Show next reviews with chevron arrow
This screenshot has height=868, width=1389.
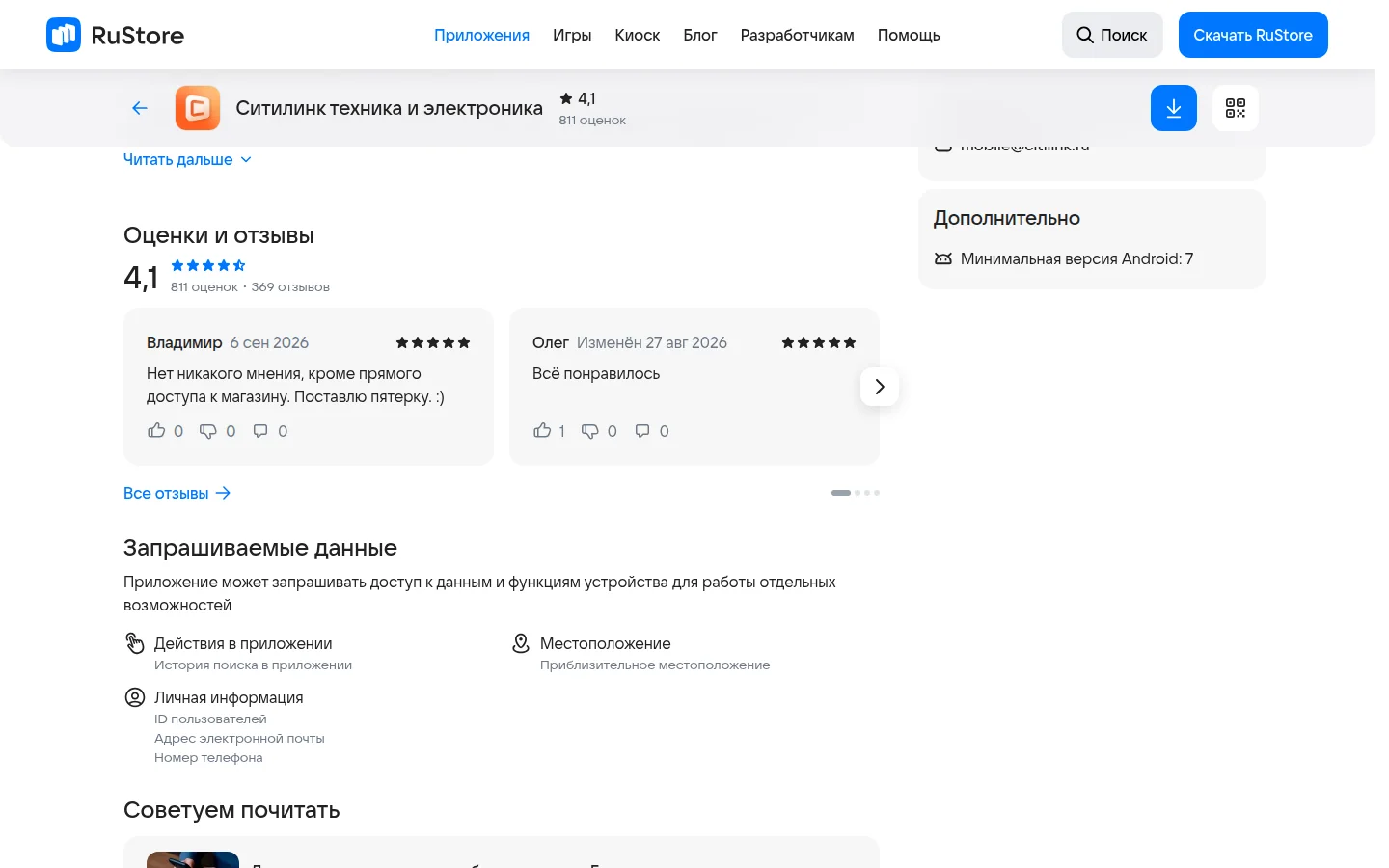pos(880,387)
